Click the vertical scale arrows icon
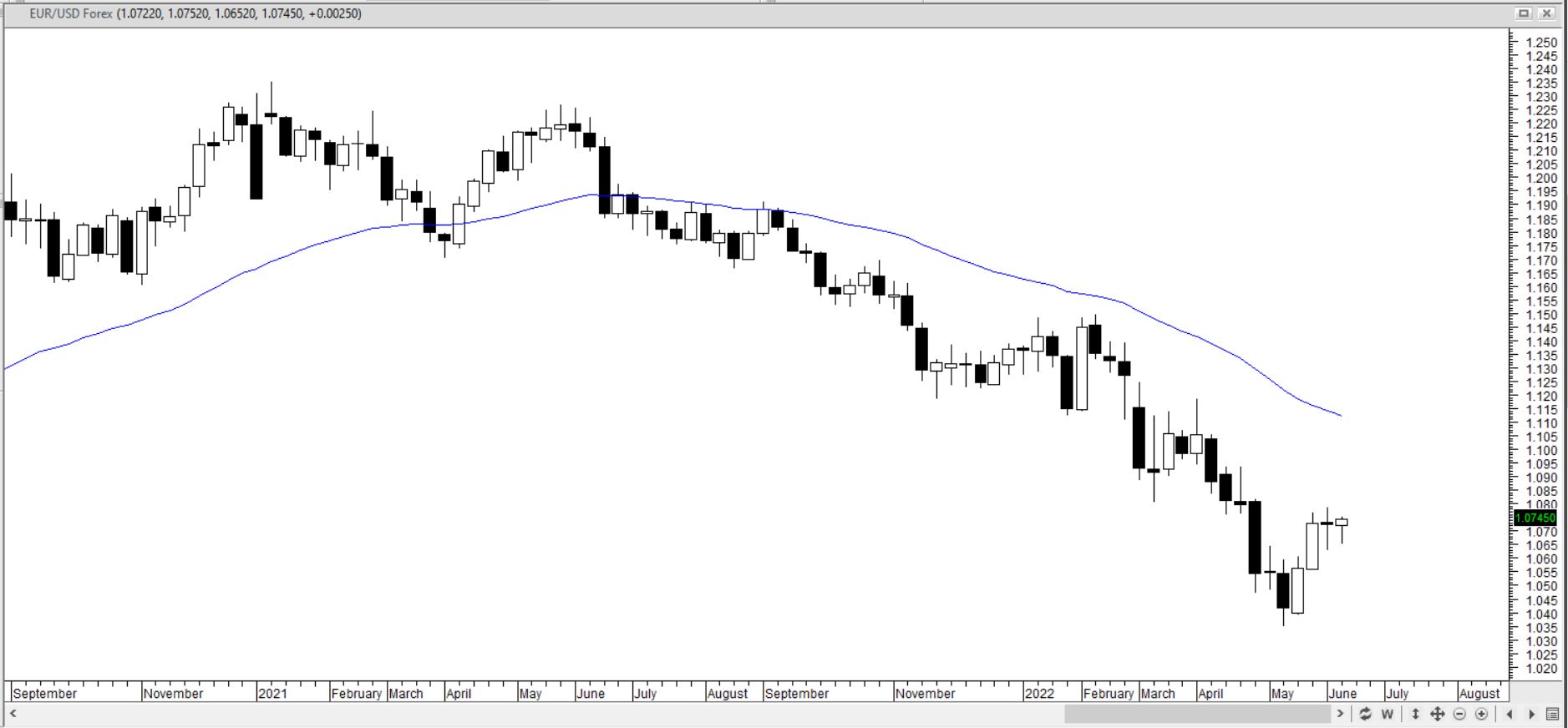Image resolution: width=1568 pixels, height=728 pixels. 1415,714
